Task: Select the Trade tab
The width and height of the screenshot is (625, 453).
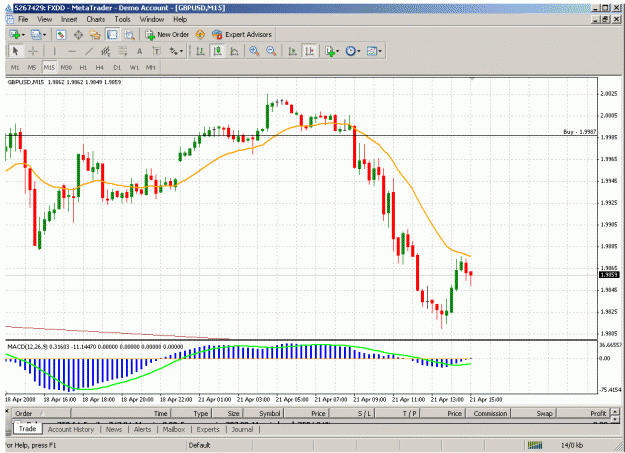Action: (28, 429)
